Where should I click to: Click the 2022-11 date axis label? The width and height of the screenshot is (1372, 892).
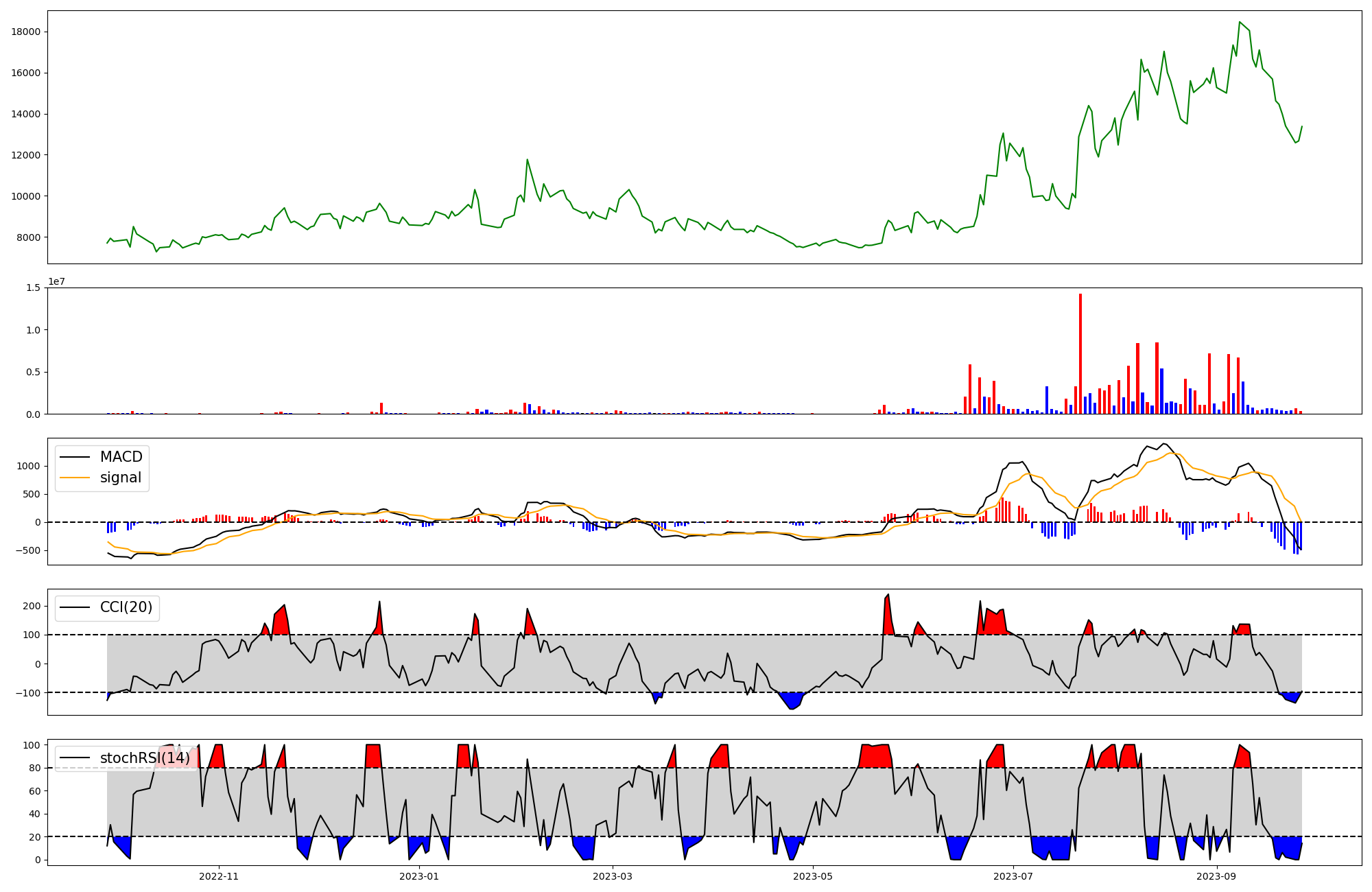coord(219,876)
